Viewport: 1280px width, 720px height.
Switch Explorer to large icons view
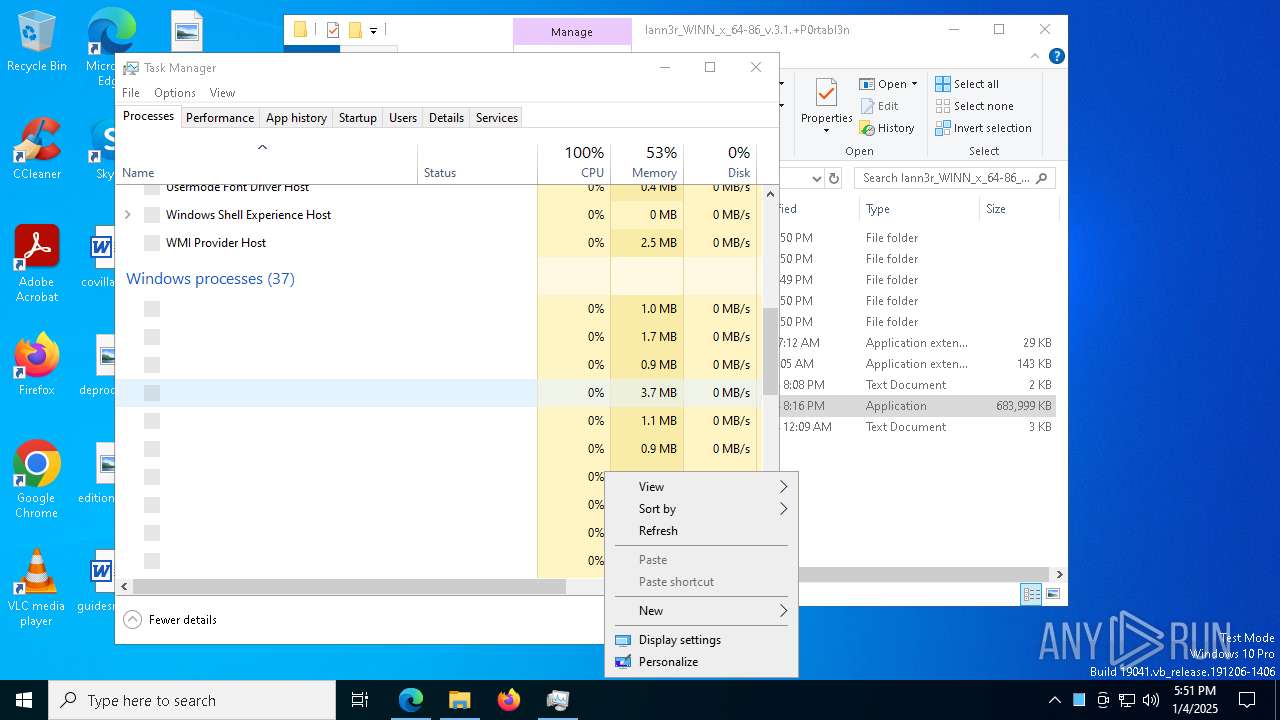[1052, 594]
